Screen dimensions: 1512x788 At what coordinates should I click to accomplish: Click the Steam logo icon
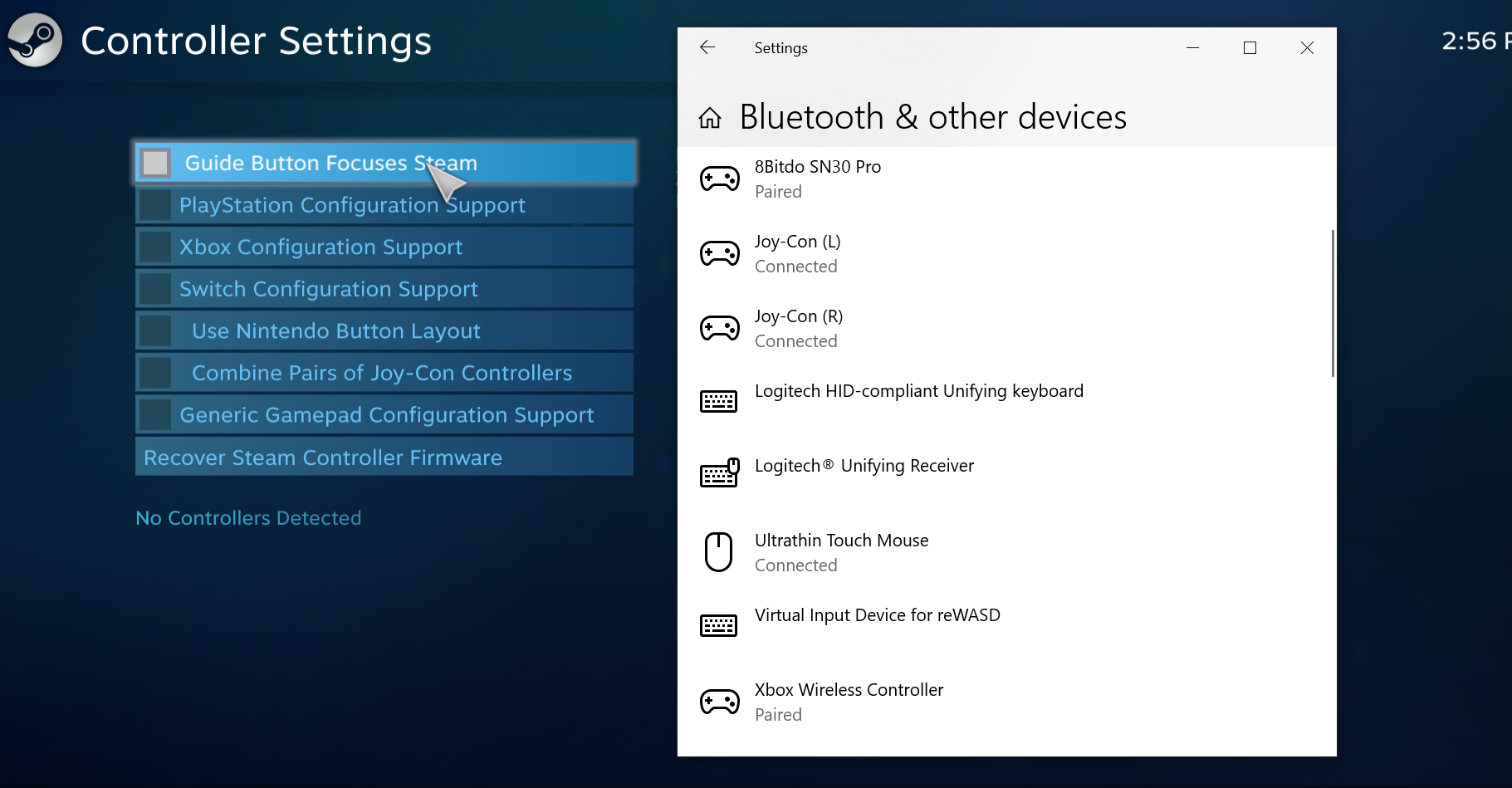pyautogui.click(x=35, y=40)
